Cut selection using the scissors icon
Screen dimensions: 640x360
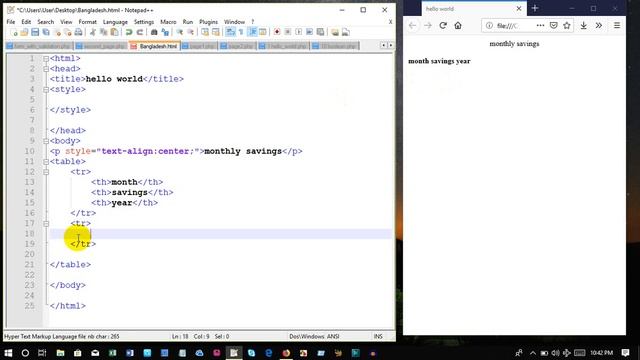pyautogui.click(x=93, y=32)
